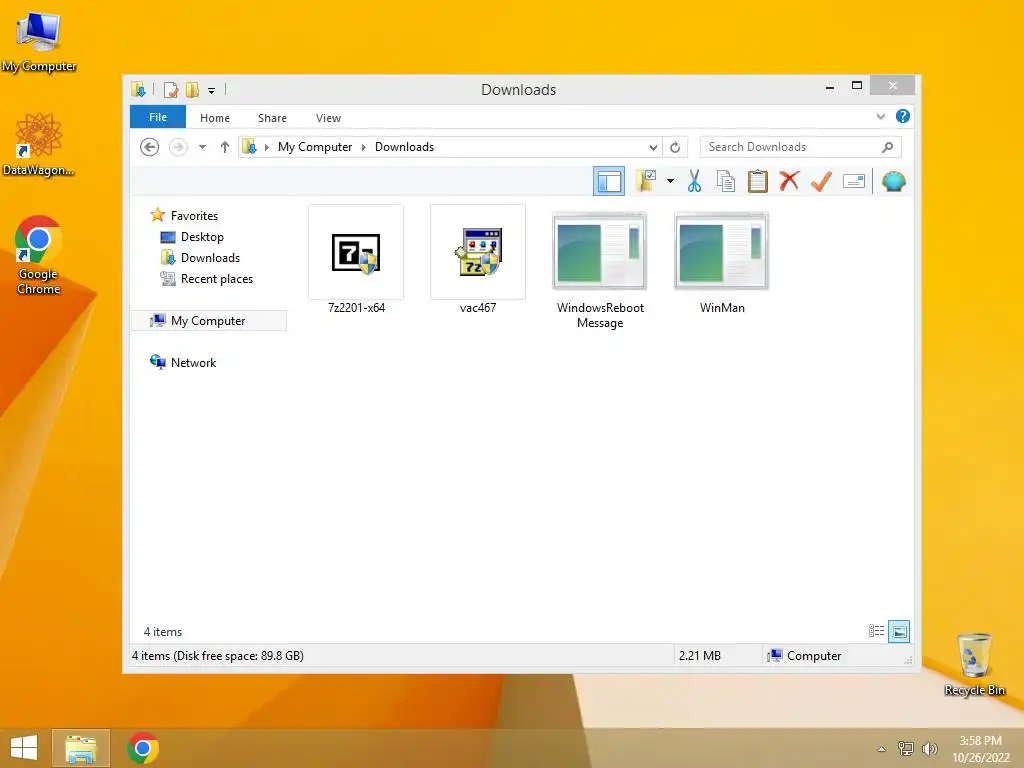Click the folder options checklist icon
Viewport: 1024px width, 768px height.
click(646, 181)
